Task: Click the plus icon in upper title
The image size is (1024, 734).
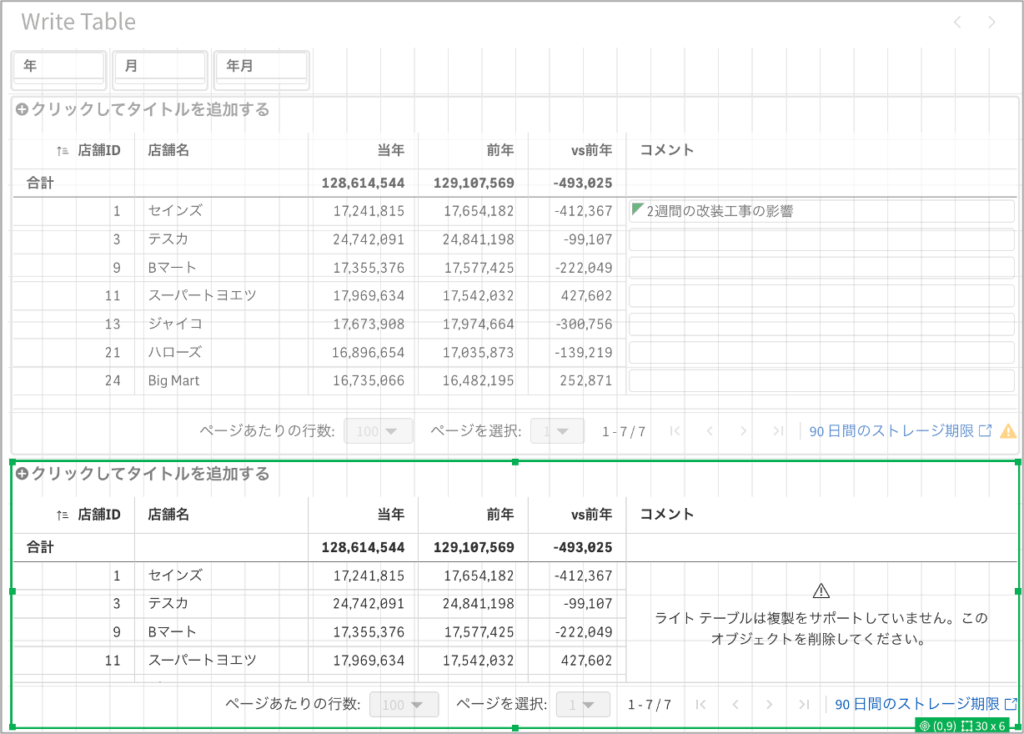Action: [x=21, y=110]
